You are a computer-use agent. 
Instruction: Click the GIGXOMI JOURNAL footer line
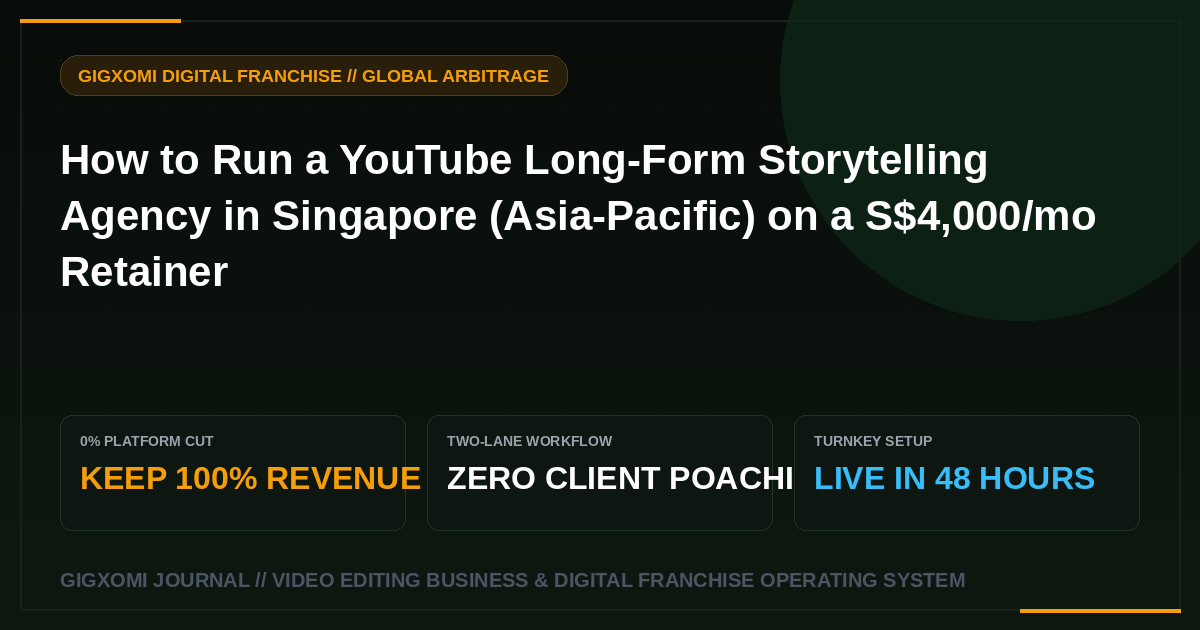512,580
